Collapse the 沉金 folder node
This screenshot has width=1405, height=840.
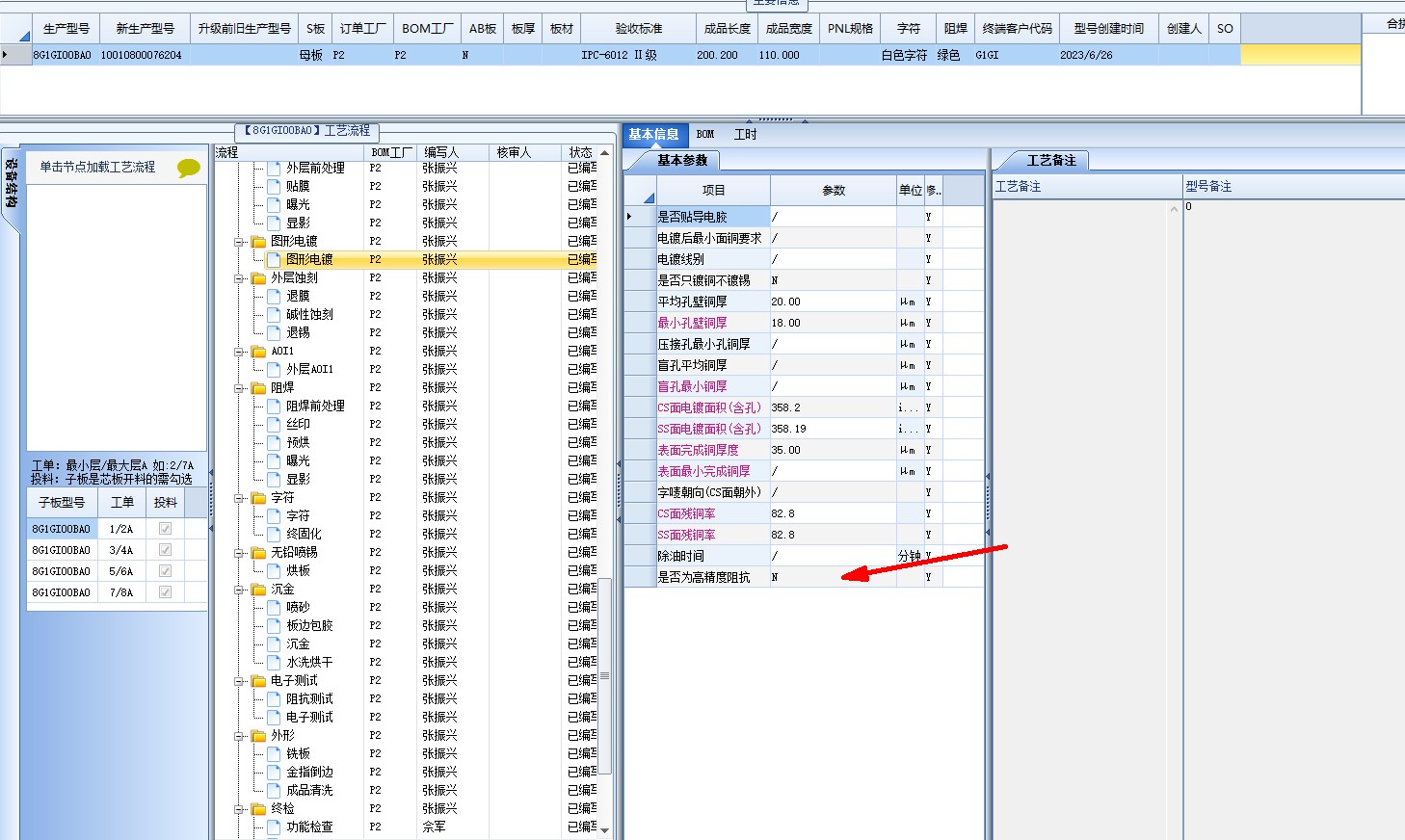coord(240,590)
